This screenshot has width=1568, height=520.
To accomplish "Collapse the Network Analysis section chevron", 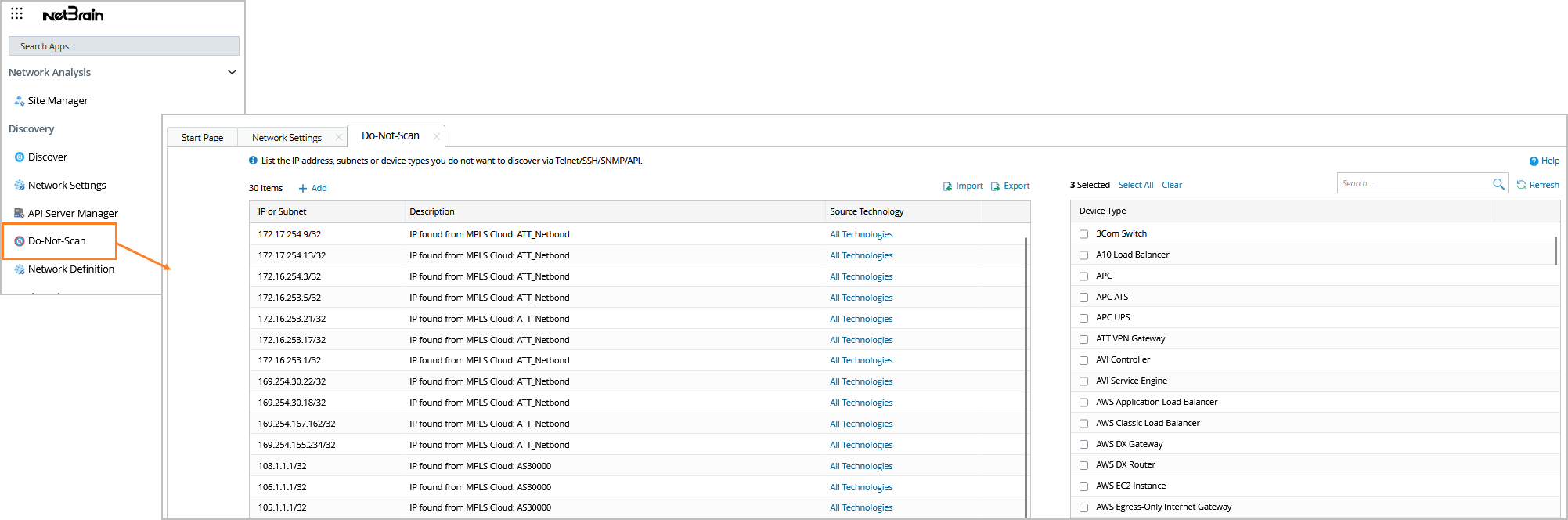I will [232, 72].
